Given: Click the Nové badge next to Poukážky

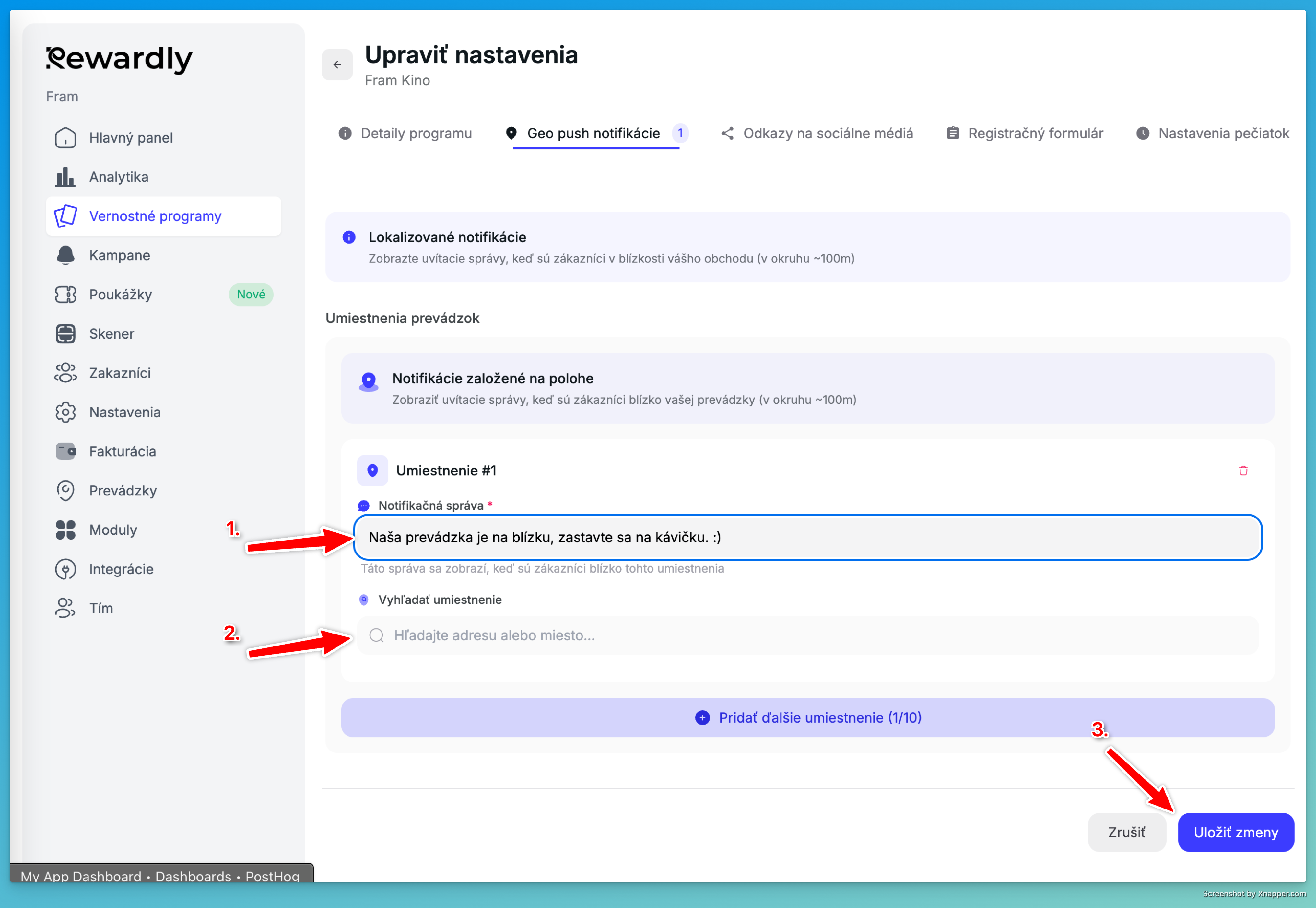Looking at the screenshot, I should click(x=251, y=295).
